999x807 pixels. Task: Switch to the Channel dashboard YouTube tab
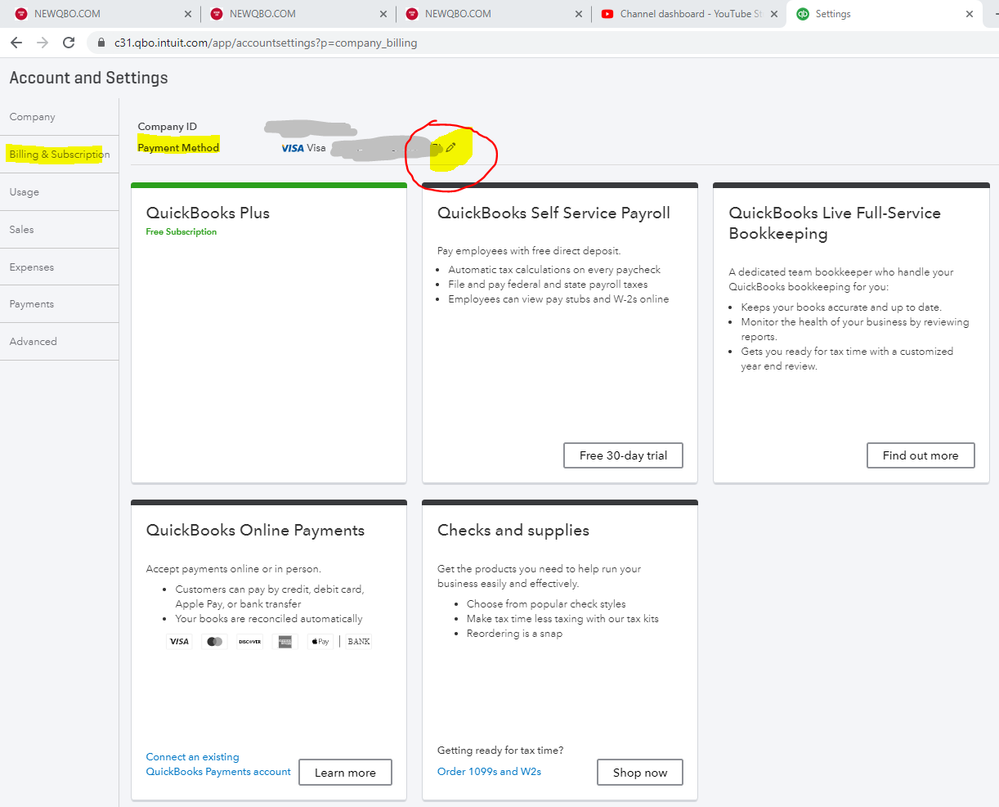point(688,14)
